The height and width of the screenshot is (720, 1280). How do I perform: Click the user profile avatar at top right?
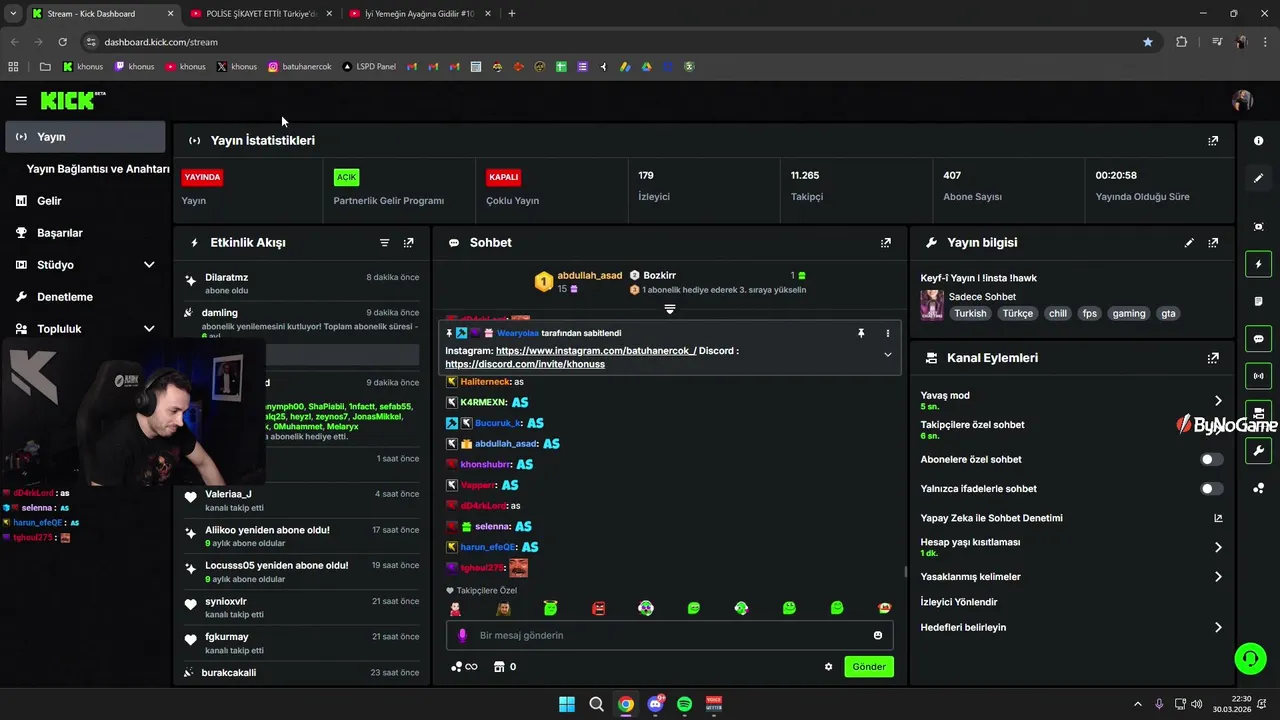(x=1243, y=101)
